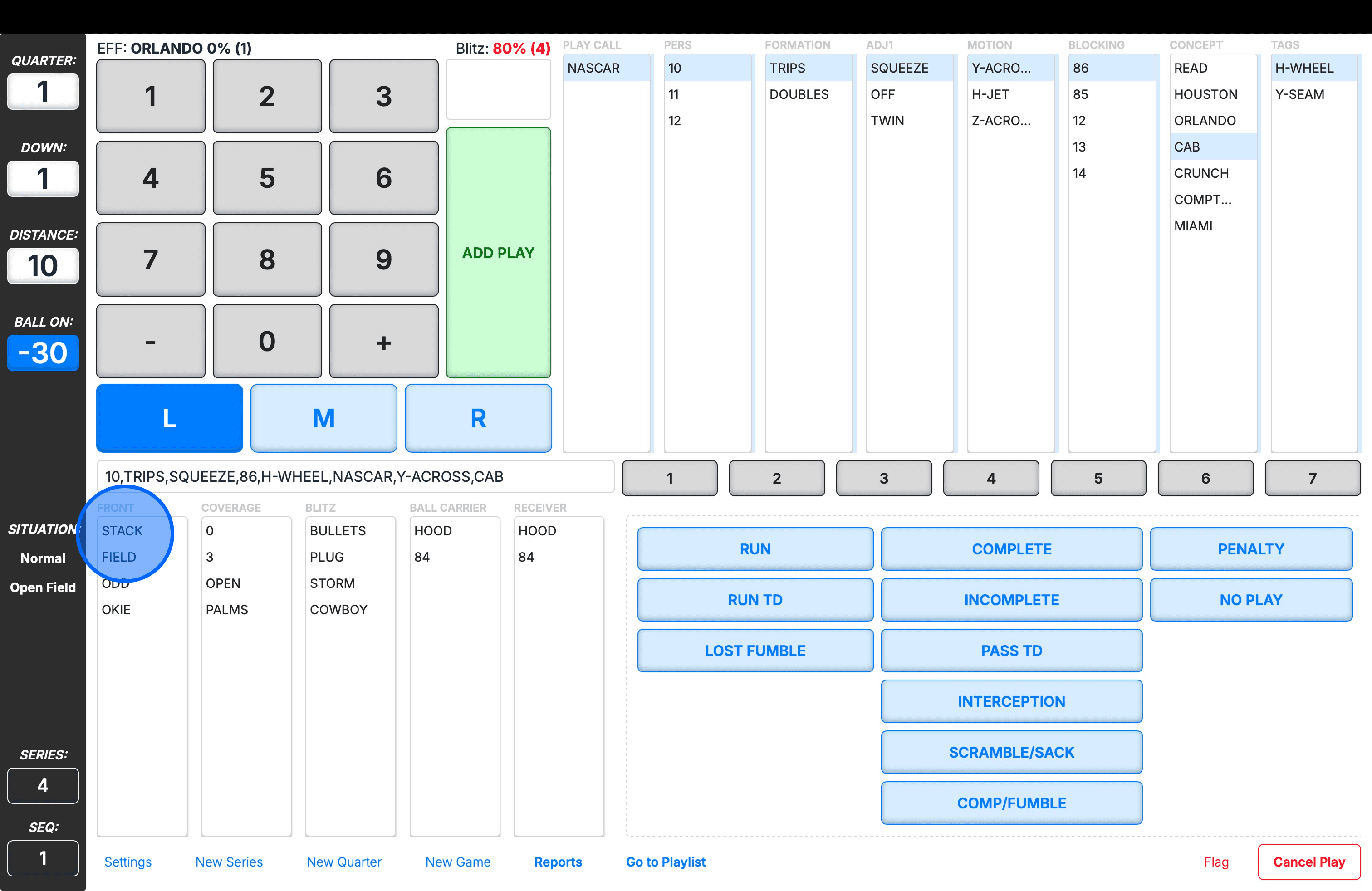
Task: Select the M hash button
Action: (323, 418)
